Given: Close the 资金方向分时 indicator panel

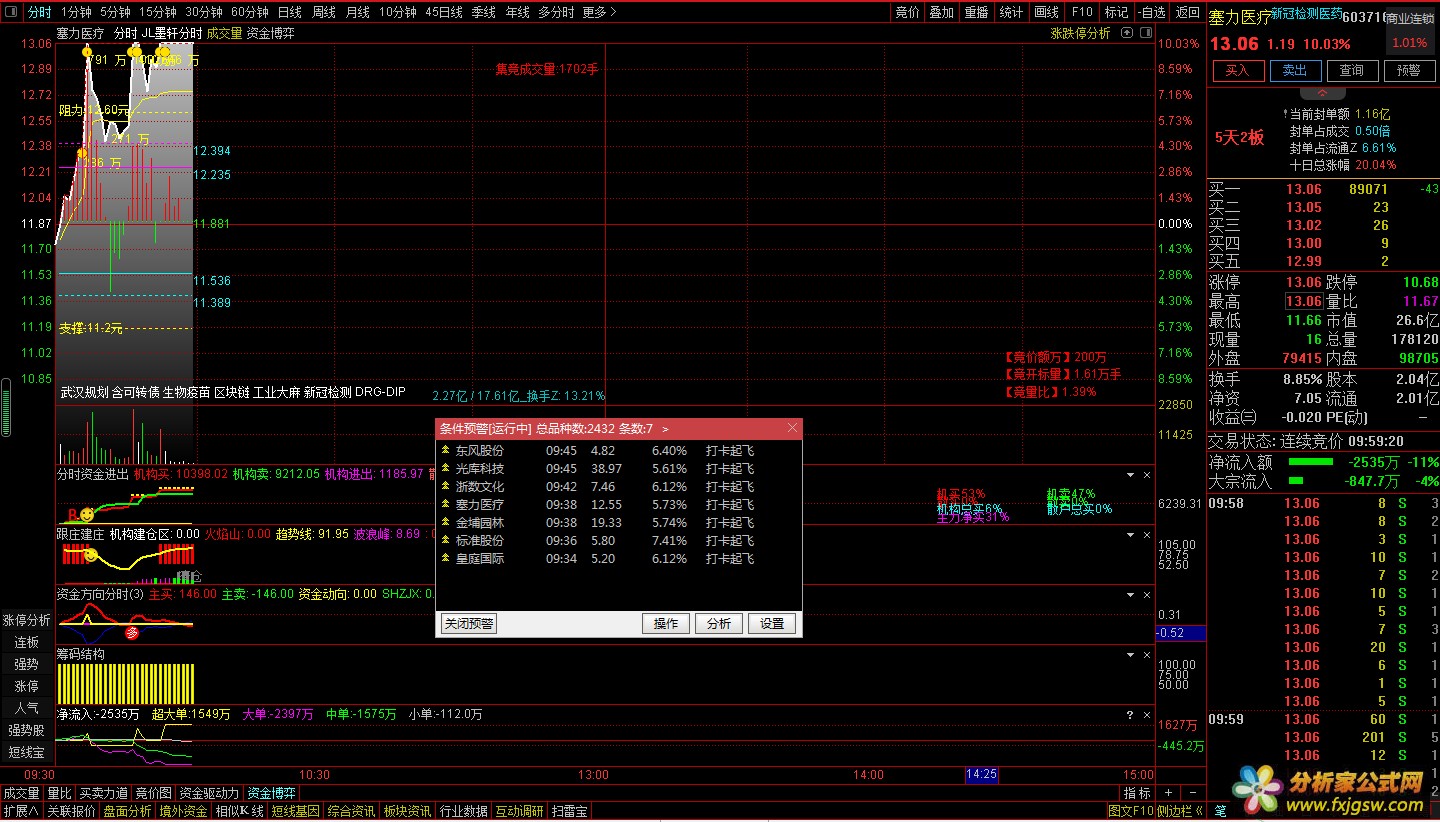Looking at the screenshot, I should (x=1147, y=595).
